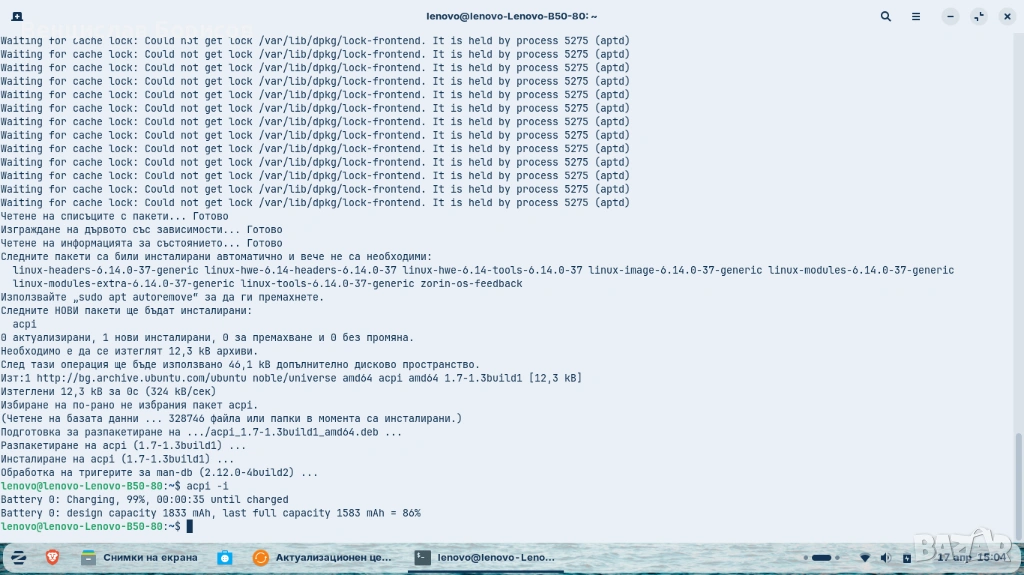The height and width of the screenshot is (575, 1024).
Task: Open the blue Software store taskbar icon
Action: pos(225,557)
